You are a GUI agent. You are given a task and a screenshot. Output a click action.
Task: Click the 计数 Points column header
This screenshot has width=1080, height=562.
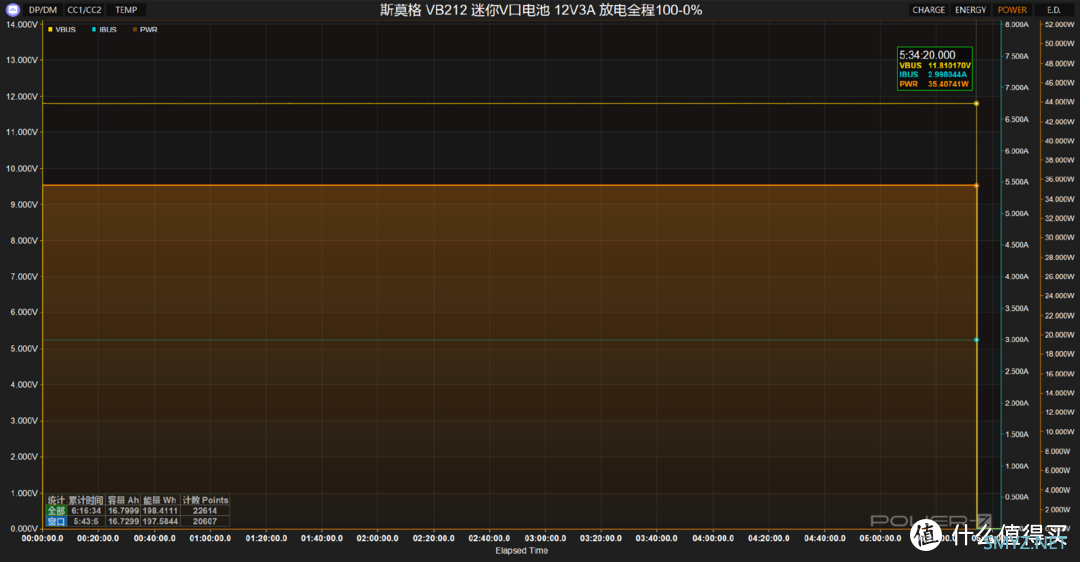point(205,500)
